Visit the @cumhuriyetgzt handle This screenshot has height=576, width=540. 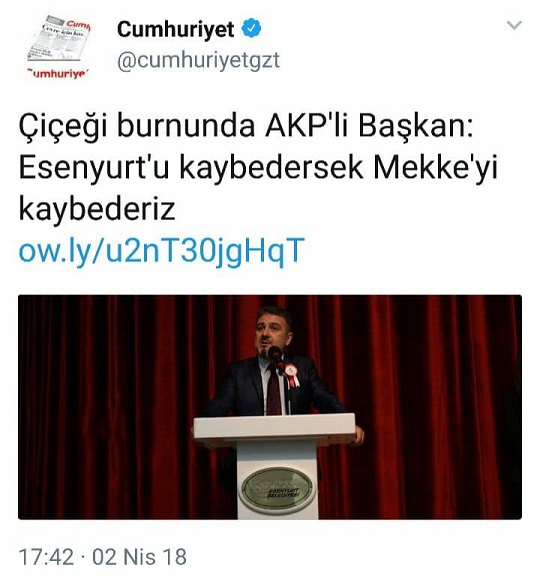[x=198, y=61]
